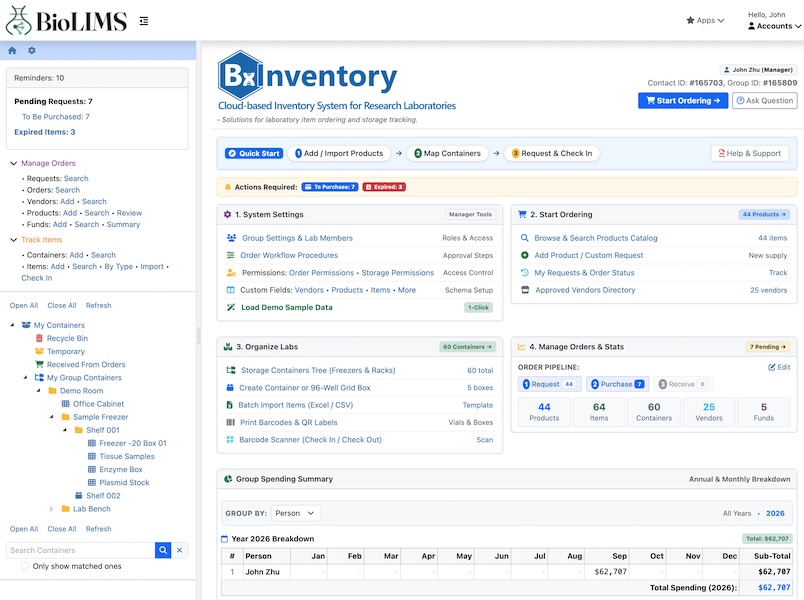Screen dimensions: 804x600
Task: Click Order Workflow Procedures icon
Action: click(231, 255)
